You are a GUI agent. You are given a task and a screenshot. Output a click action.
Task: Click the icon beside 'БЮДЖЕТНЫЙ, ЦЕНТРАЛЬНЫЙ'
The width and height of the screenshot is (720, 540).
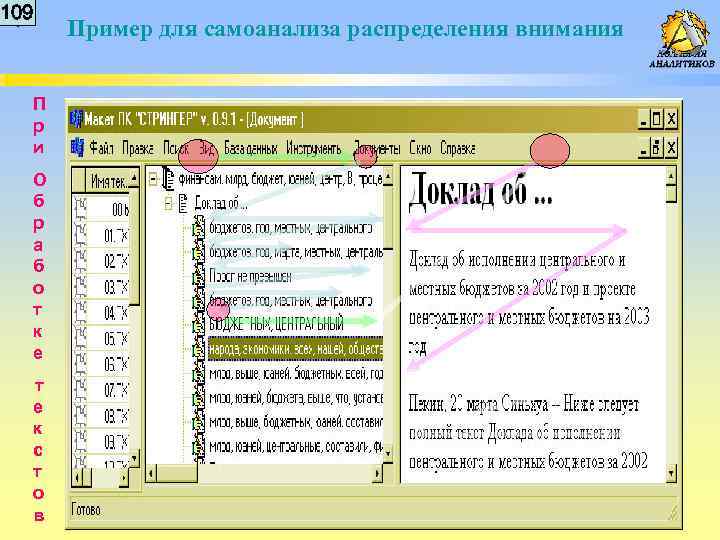pyautogui.click(x=198, y=325)
